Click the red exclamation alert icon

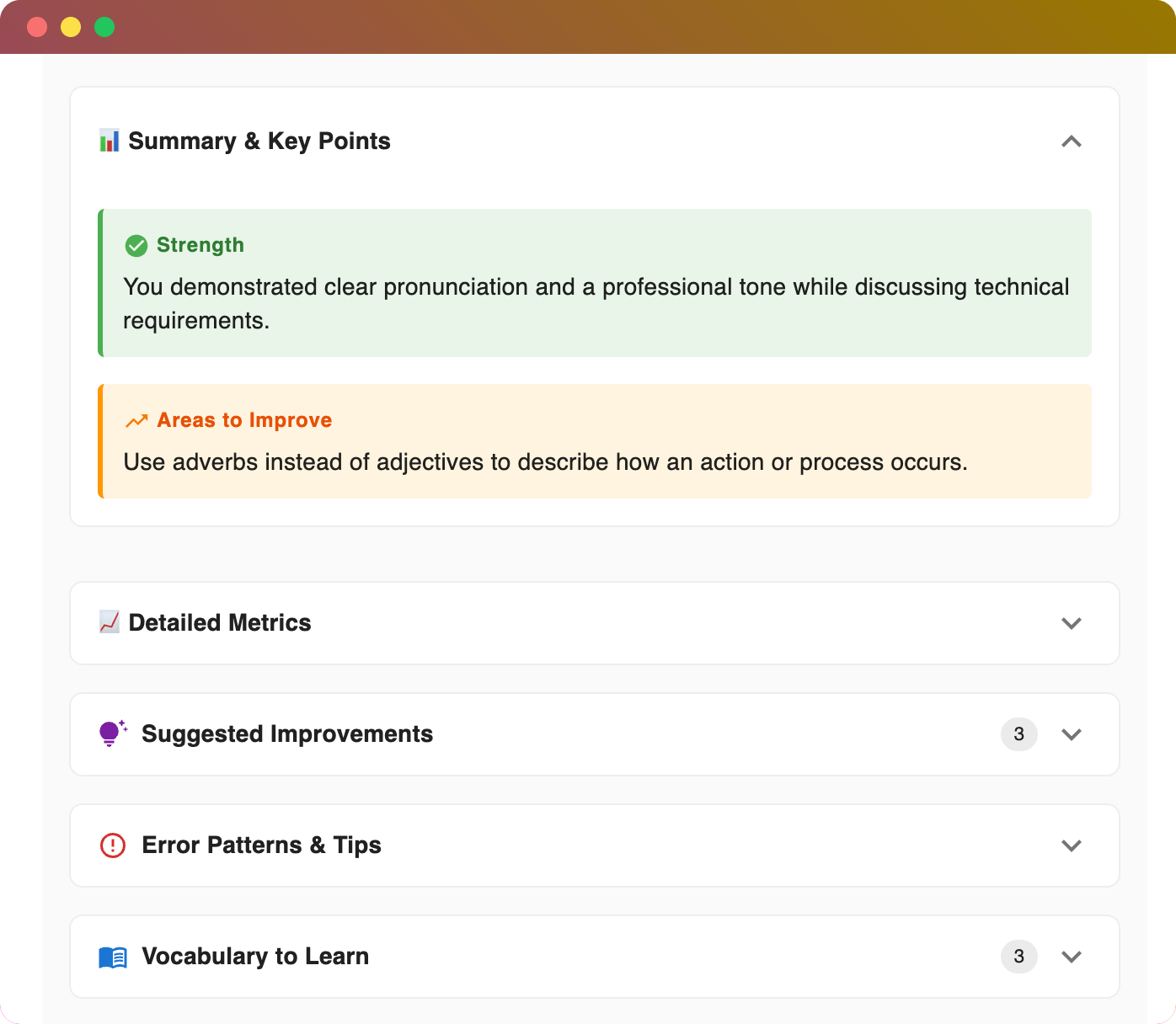click(113, 845)
